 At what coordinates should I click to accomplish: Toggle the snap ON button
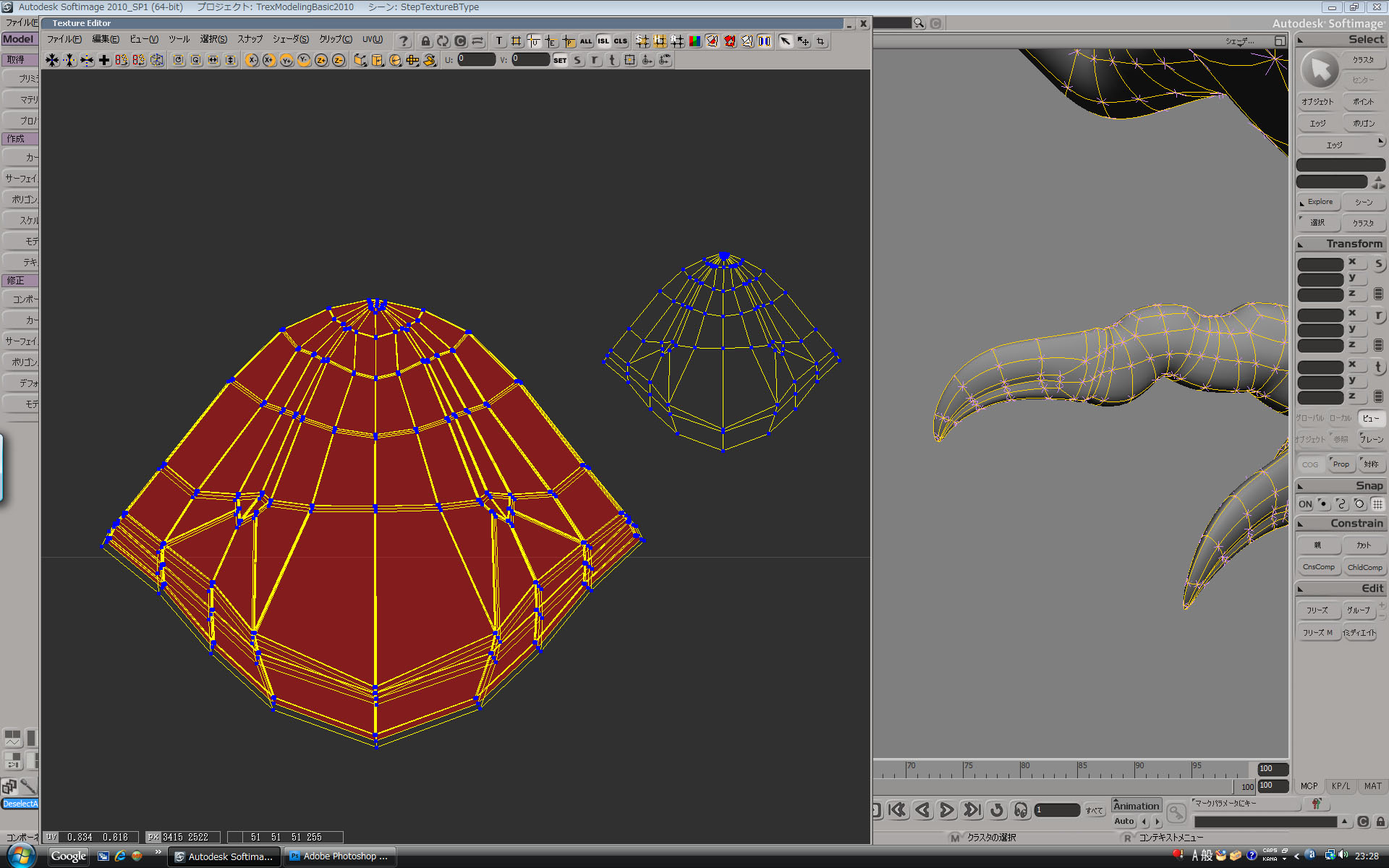[1304, 503]
